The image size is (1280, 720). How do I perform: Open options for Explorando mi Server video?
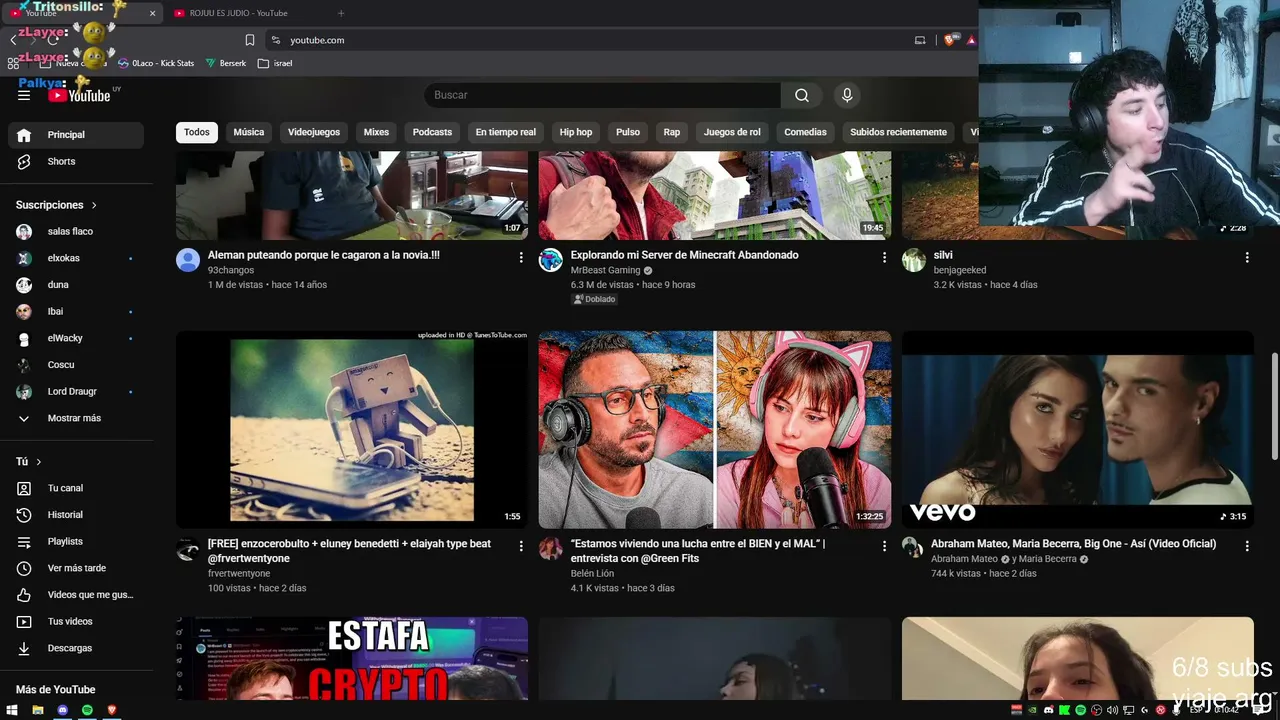pos(884,257)
